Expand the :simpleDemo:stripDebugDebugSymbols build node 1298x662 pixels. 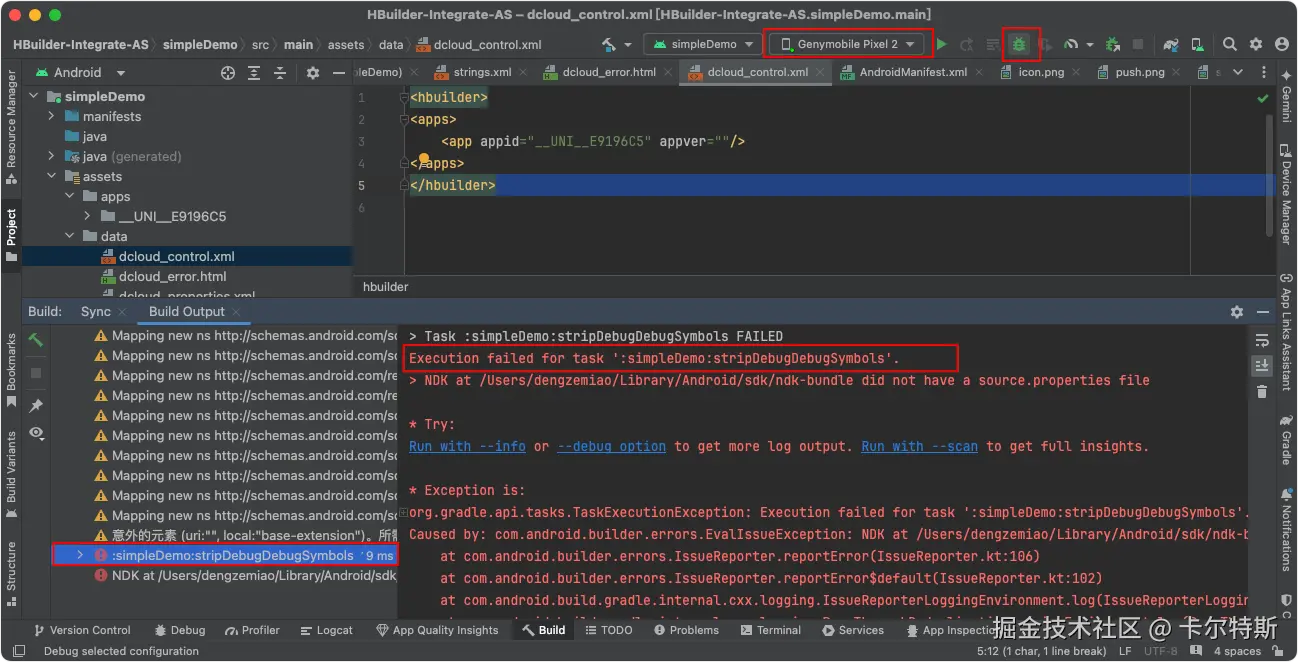pos(80,555)
